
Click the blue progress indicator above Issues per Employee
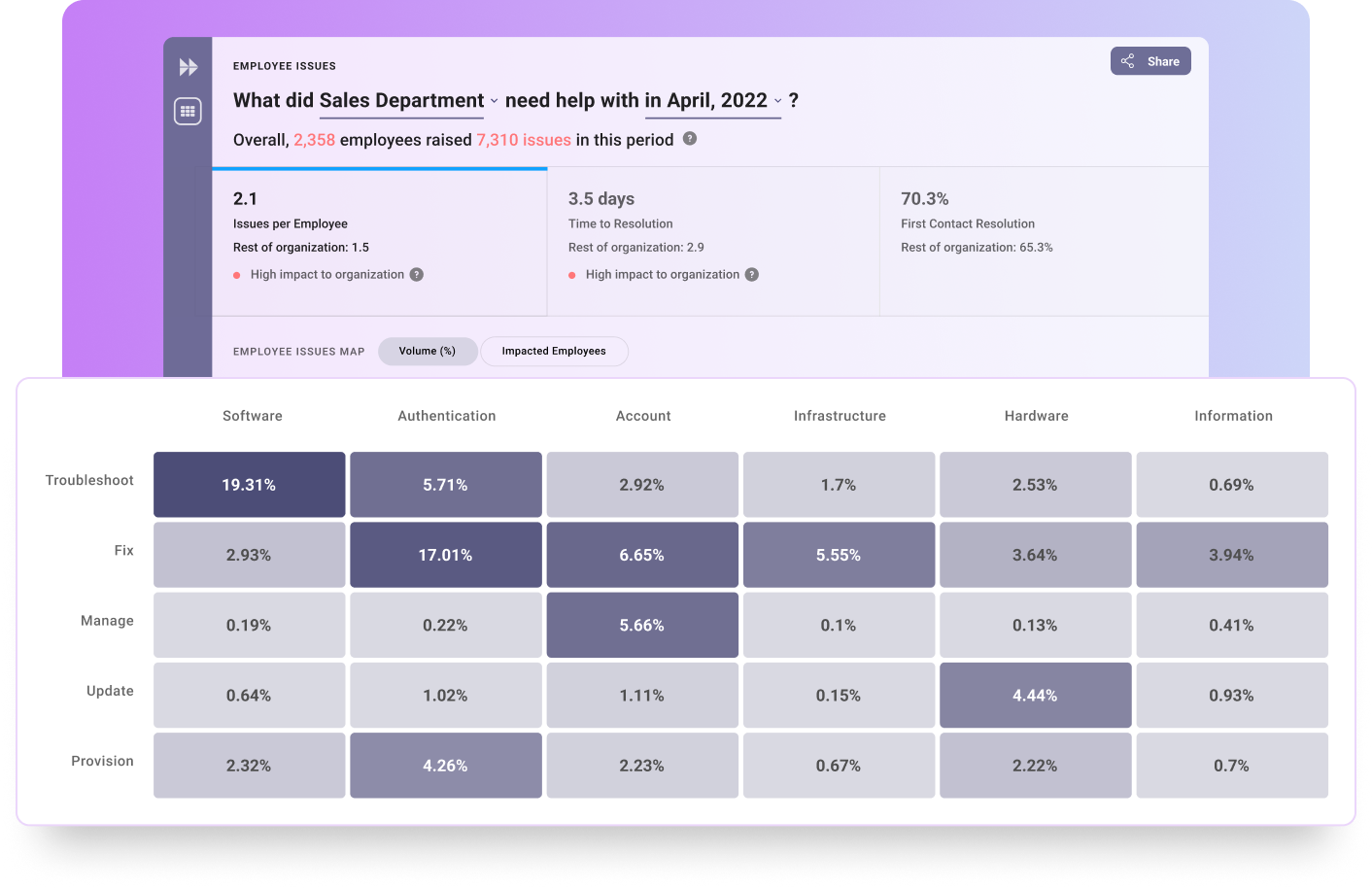(379, 170)
